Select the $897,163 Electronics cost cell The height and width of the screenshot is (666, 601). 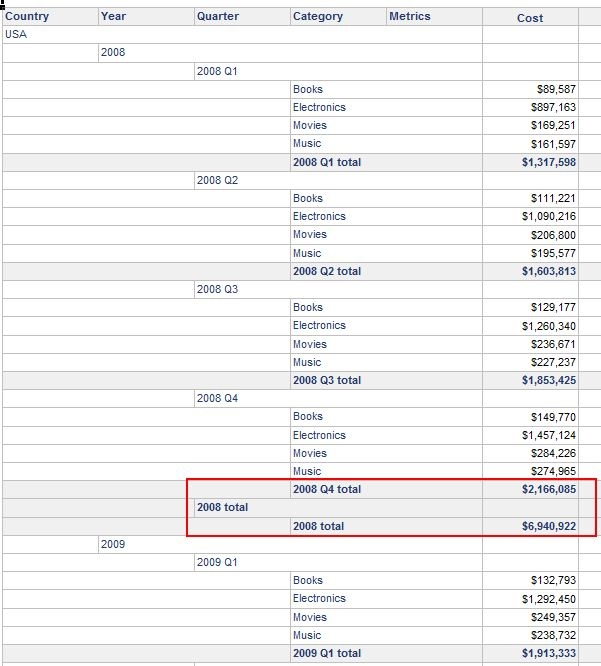tap(553, 107)
